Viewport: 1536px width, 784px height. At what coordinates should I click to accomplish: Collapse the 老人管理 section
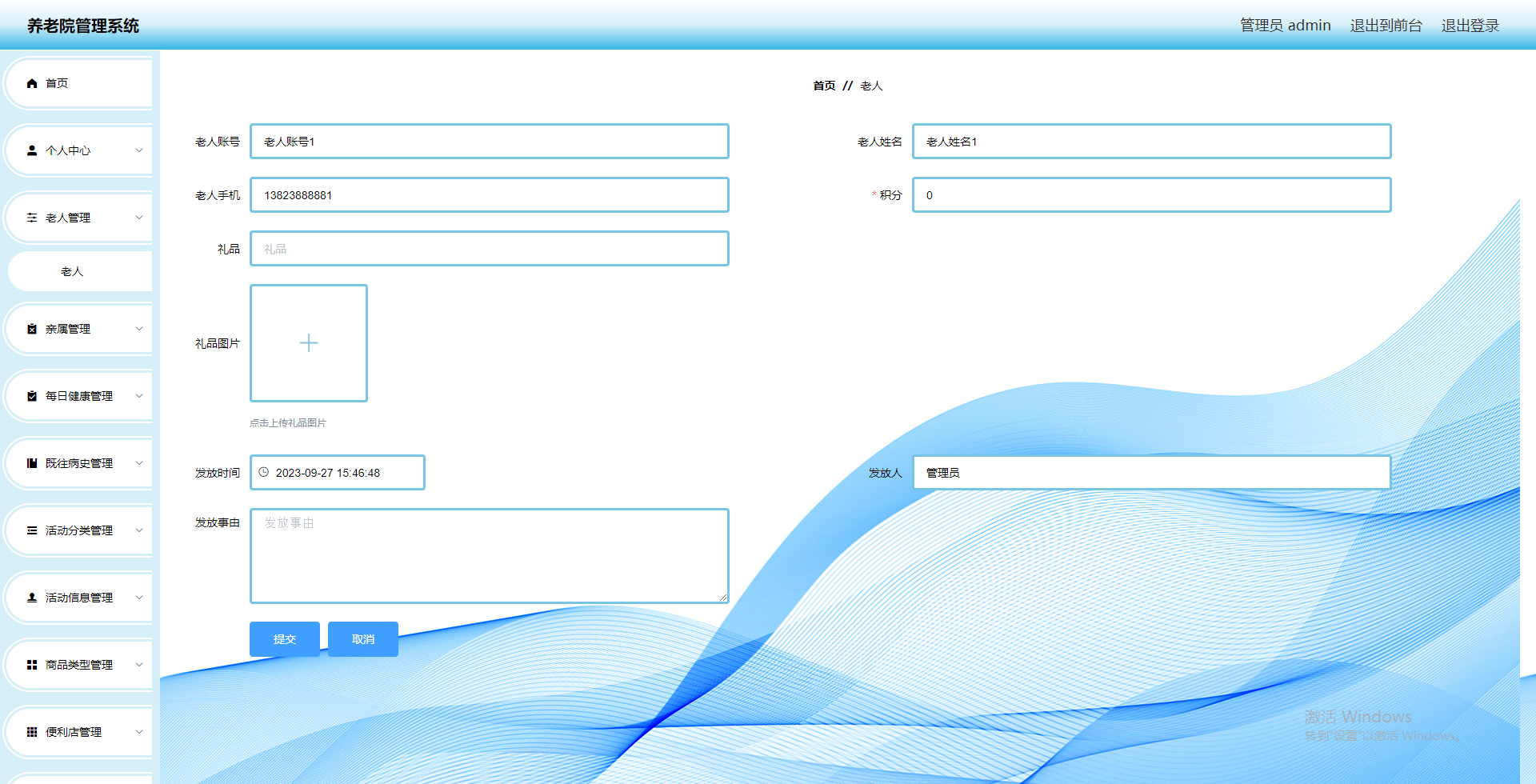[138, 217]
